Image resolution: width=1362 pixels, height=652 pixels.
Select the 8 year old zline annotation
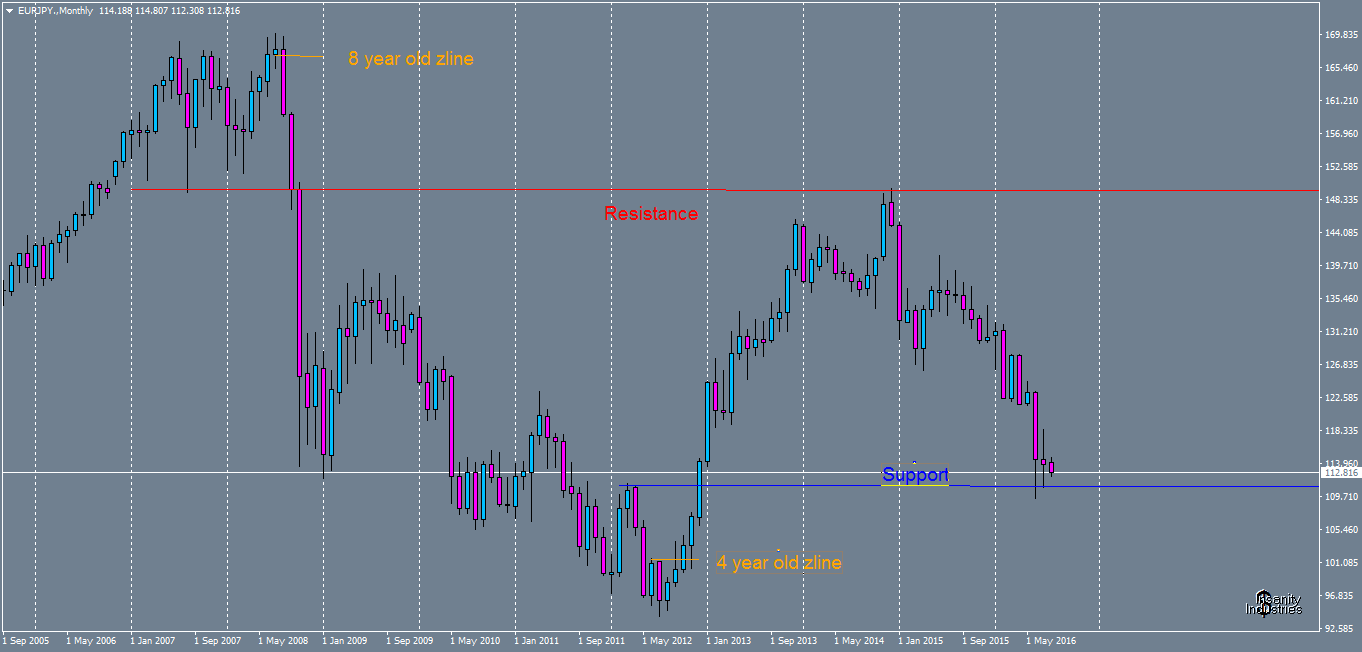coord(410,59)
